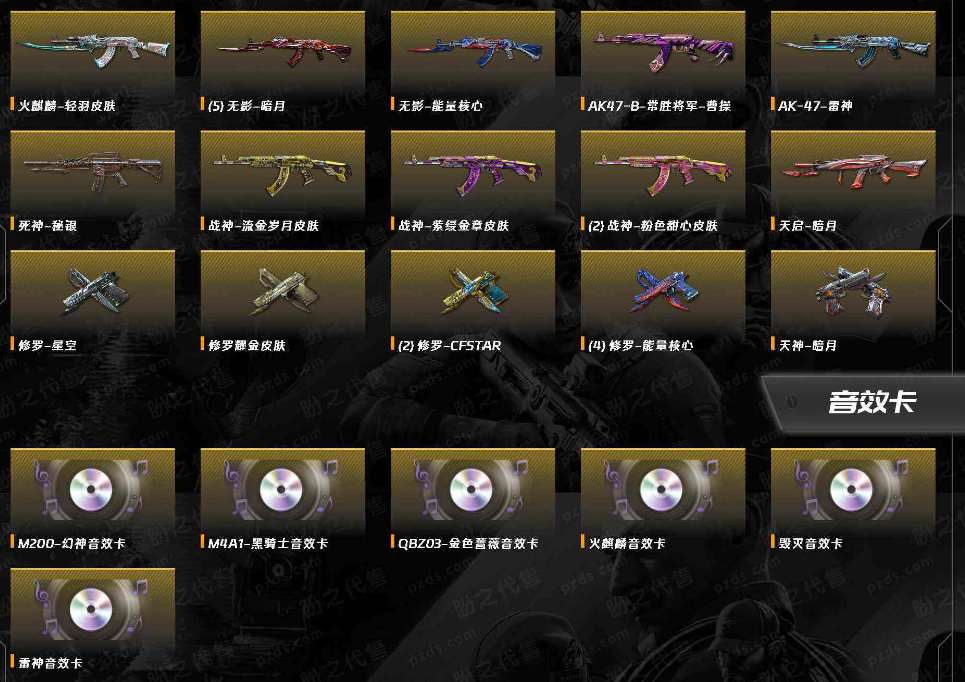965x682 pixels.
Task: Choose the QBZ03-金色蔷薇音效卡 disc
Action: point(473,490)
